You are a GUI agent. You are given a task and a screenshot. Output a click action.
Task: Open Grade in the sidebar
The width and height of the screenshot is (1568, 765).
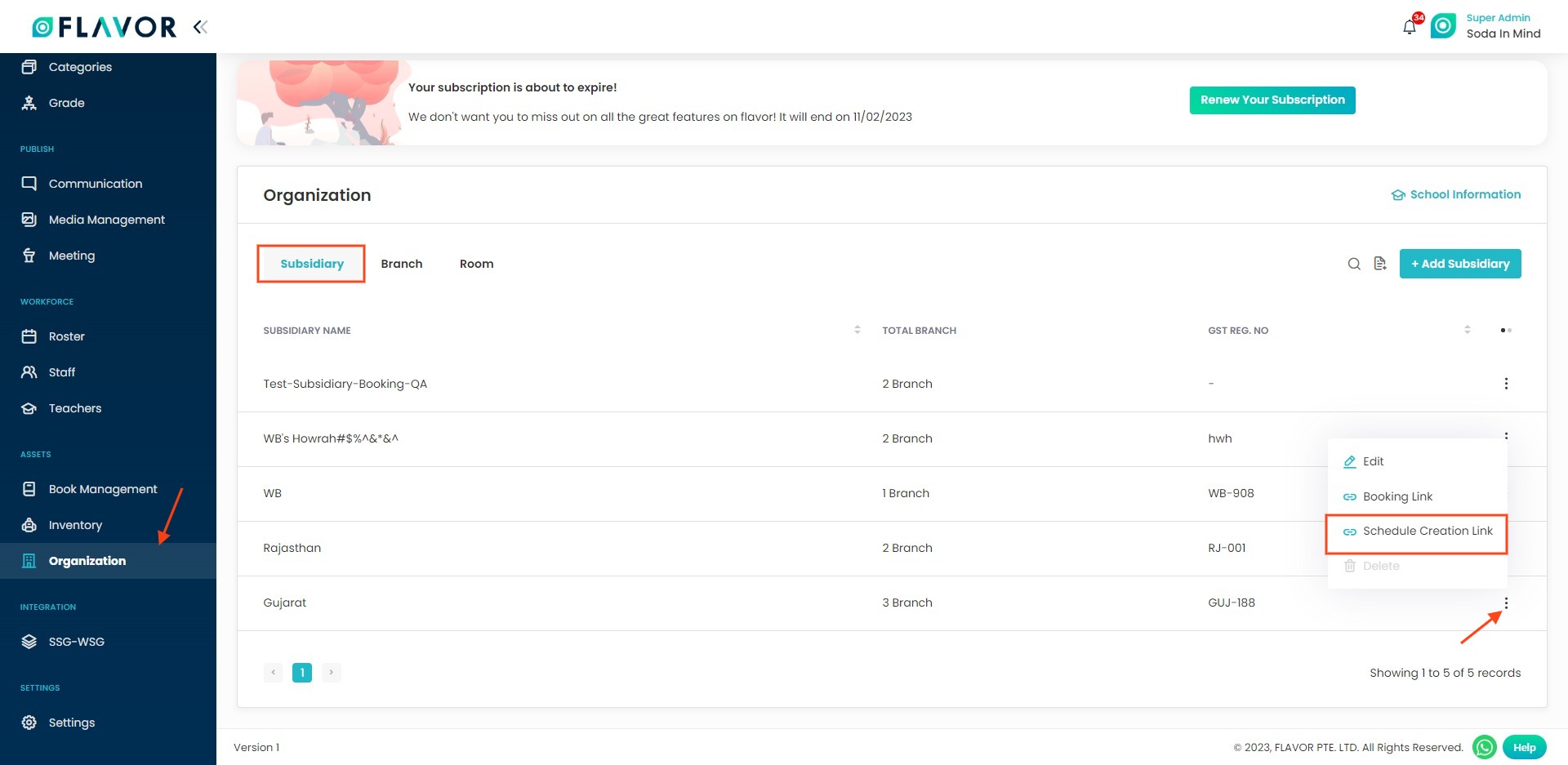[67, 103]
